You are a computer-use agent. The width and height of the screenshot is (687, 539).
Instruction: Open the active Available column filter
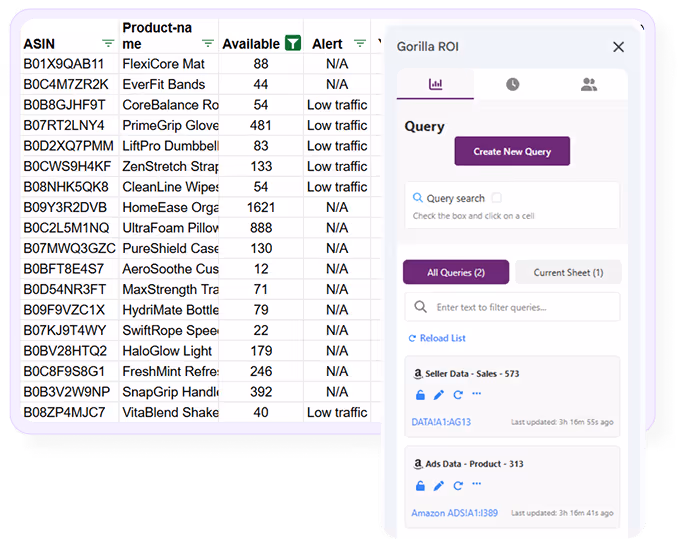coord(293,43)
